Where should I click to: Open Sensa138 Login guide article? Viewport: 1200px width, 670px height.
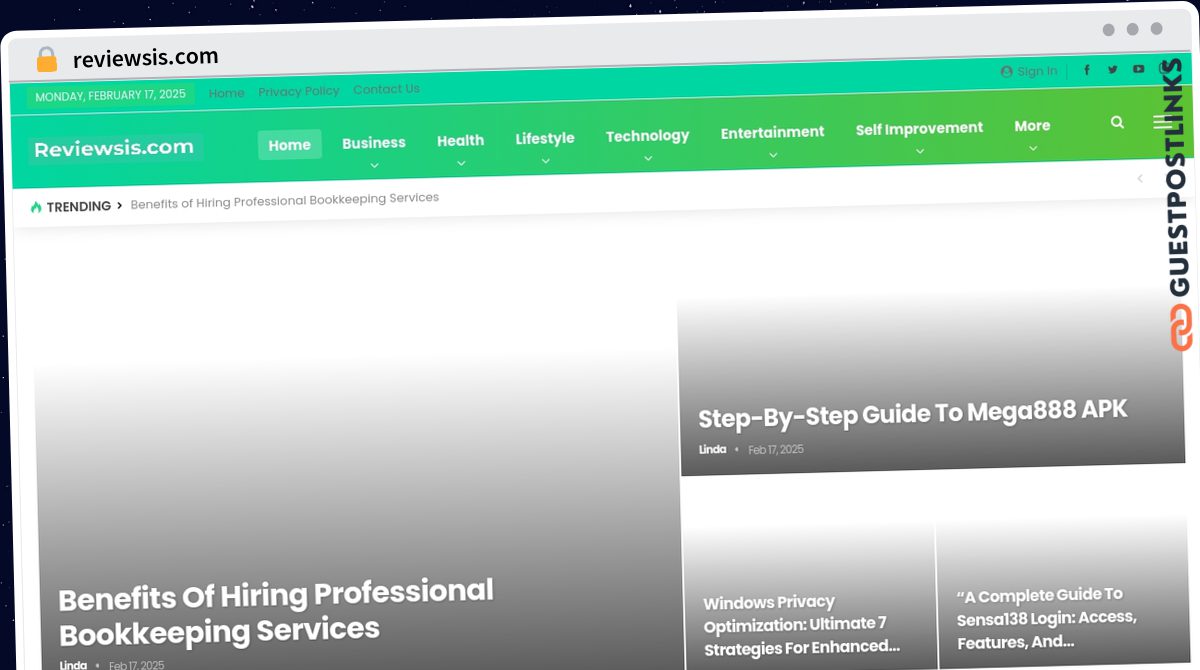[x=1046, y=618]
